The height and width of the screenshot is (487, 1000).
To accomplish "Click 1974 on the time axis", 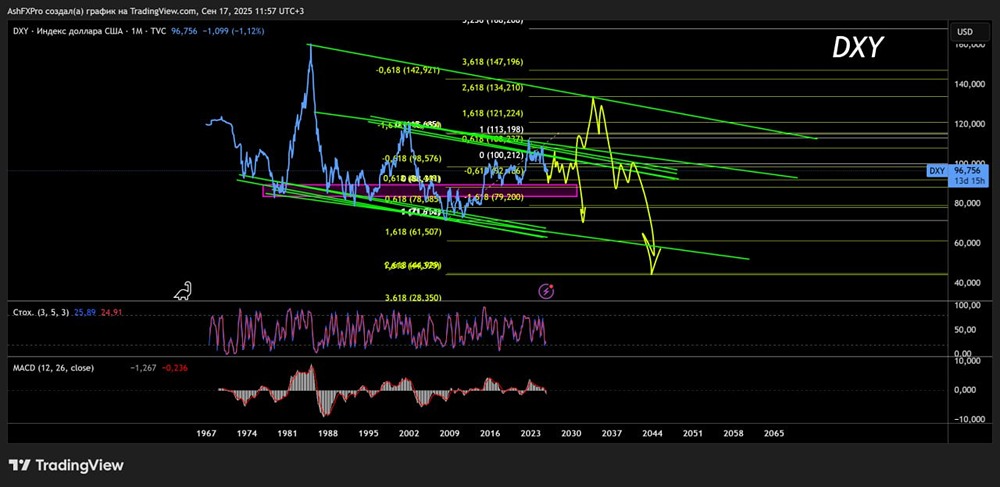I will tap(246, 433).
